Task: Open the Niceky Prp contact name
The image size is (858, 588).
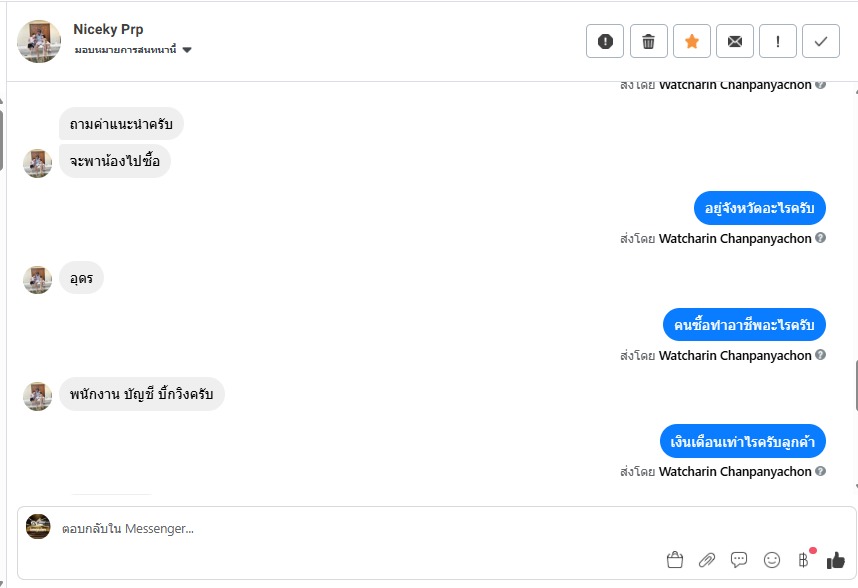Action: pos(108,29)
